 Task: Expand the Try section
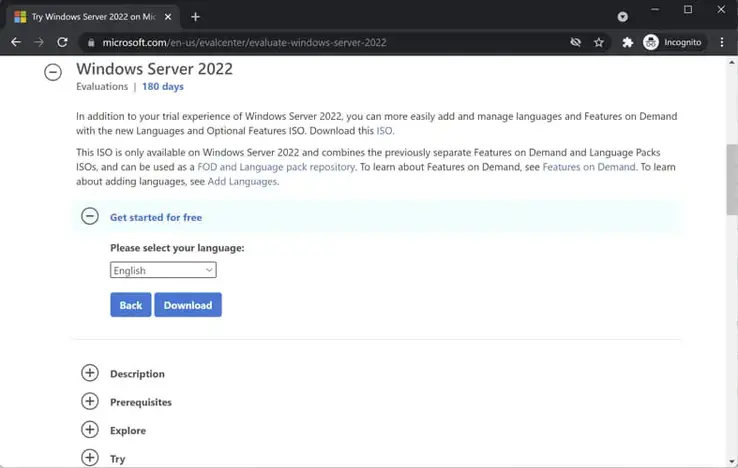click(90, 458)
